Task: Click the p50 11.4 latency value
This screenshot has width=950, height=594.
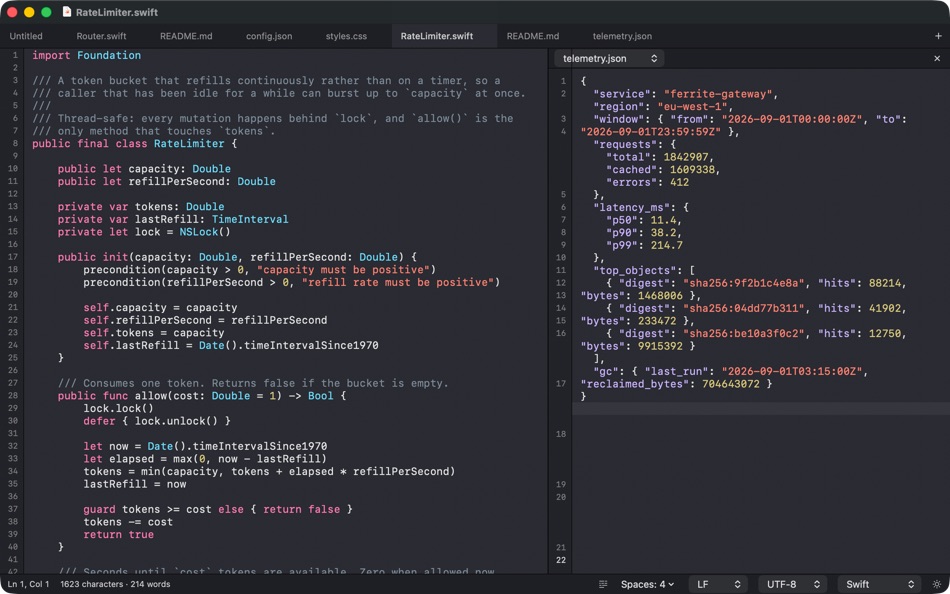Action: (663, 220)
